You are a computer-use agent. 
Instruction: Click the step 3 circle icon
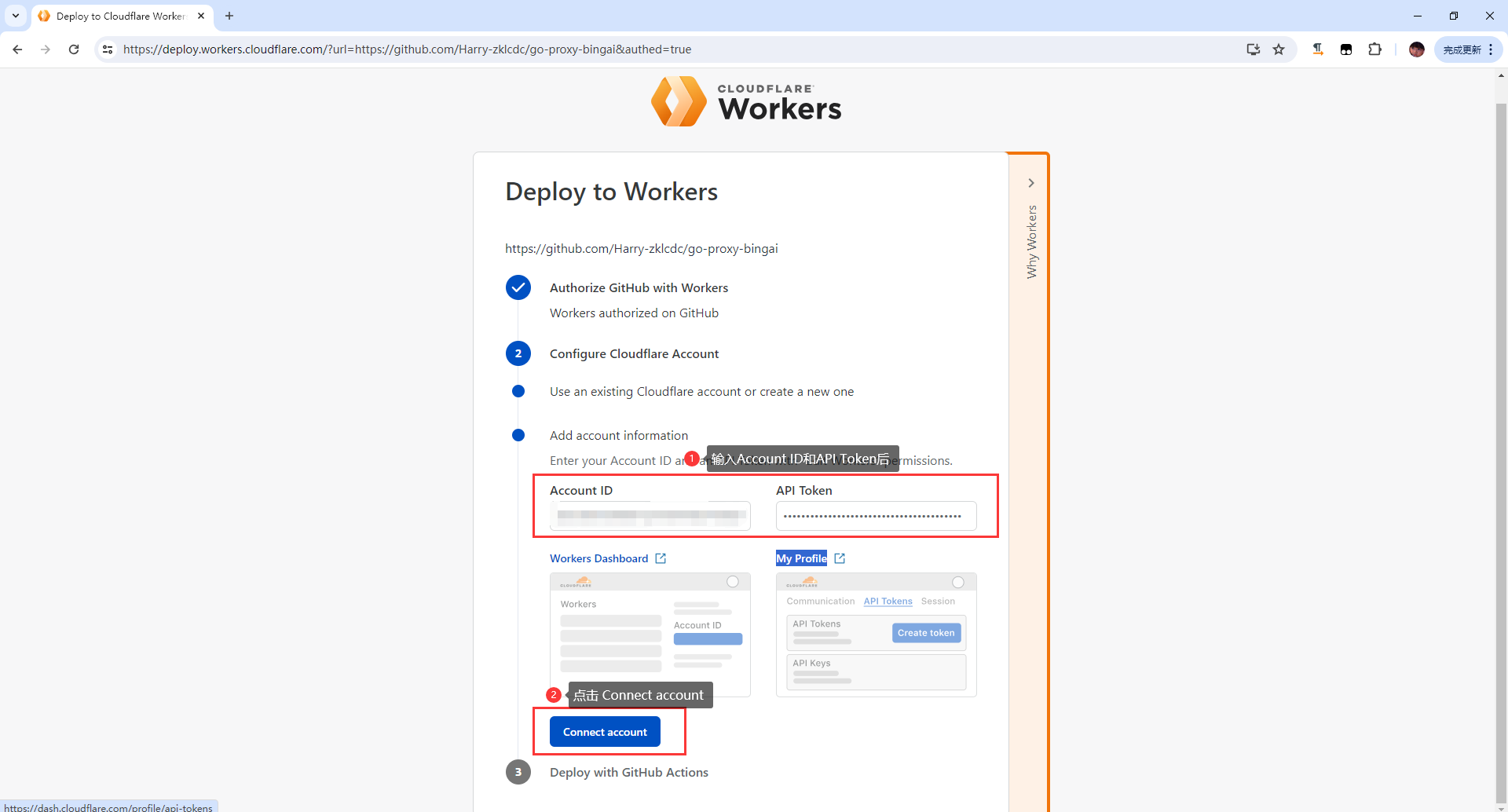(x=518, y=772)
